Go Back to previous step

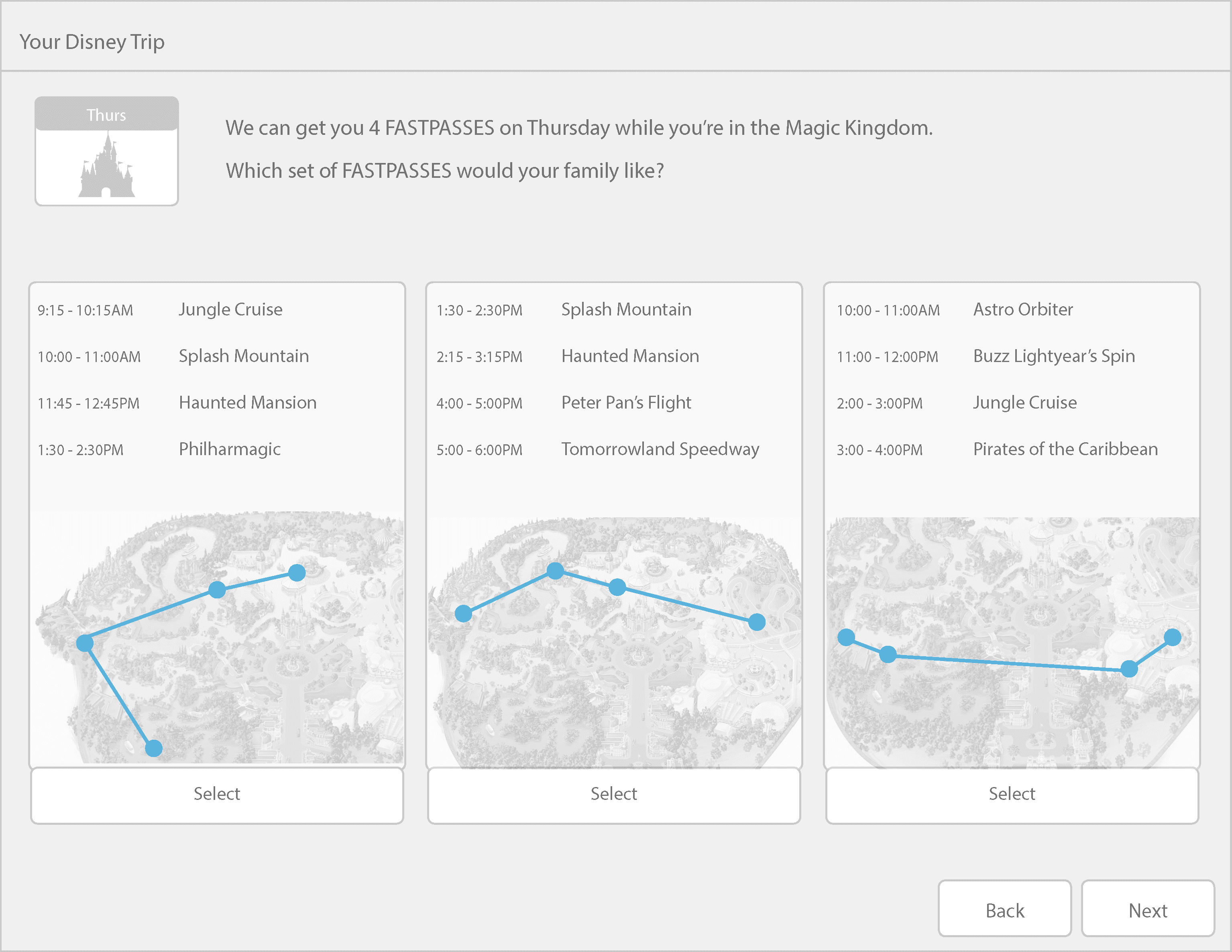click(x=1004, y=910)
